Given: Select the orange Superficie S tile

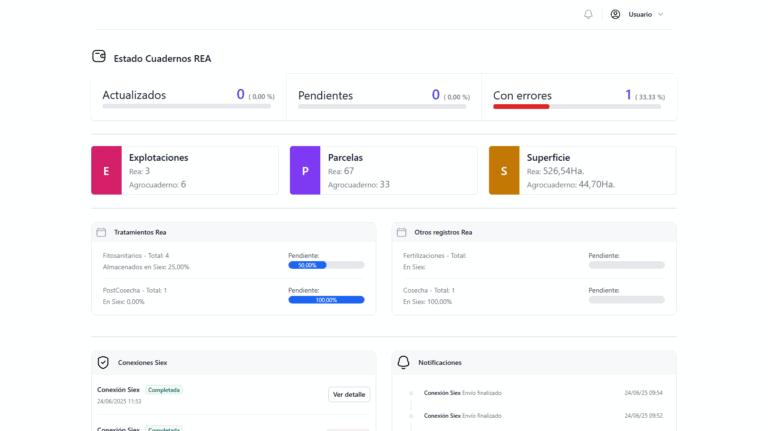Looking at the screenshot, I should (504, 171).
